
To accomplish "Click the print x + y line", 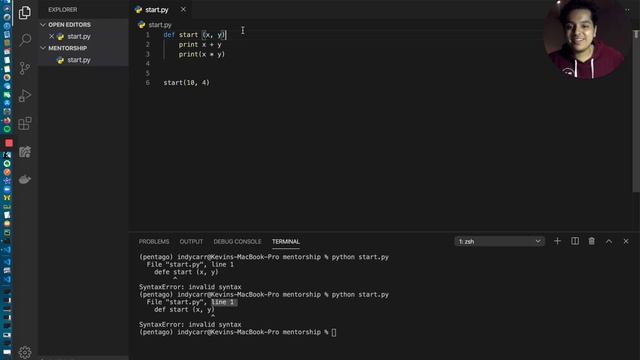I will coord(200,44).
